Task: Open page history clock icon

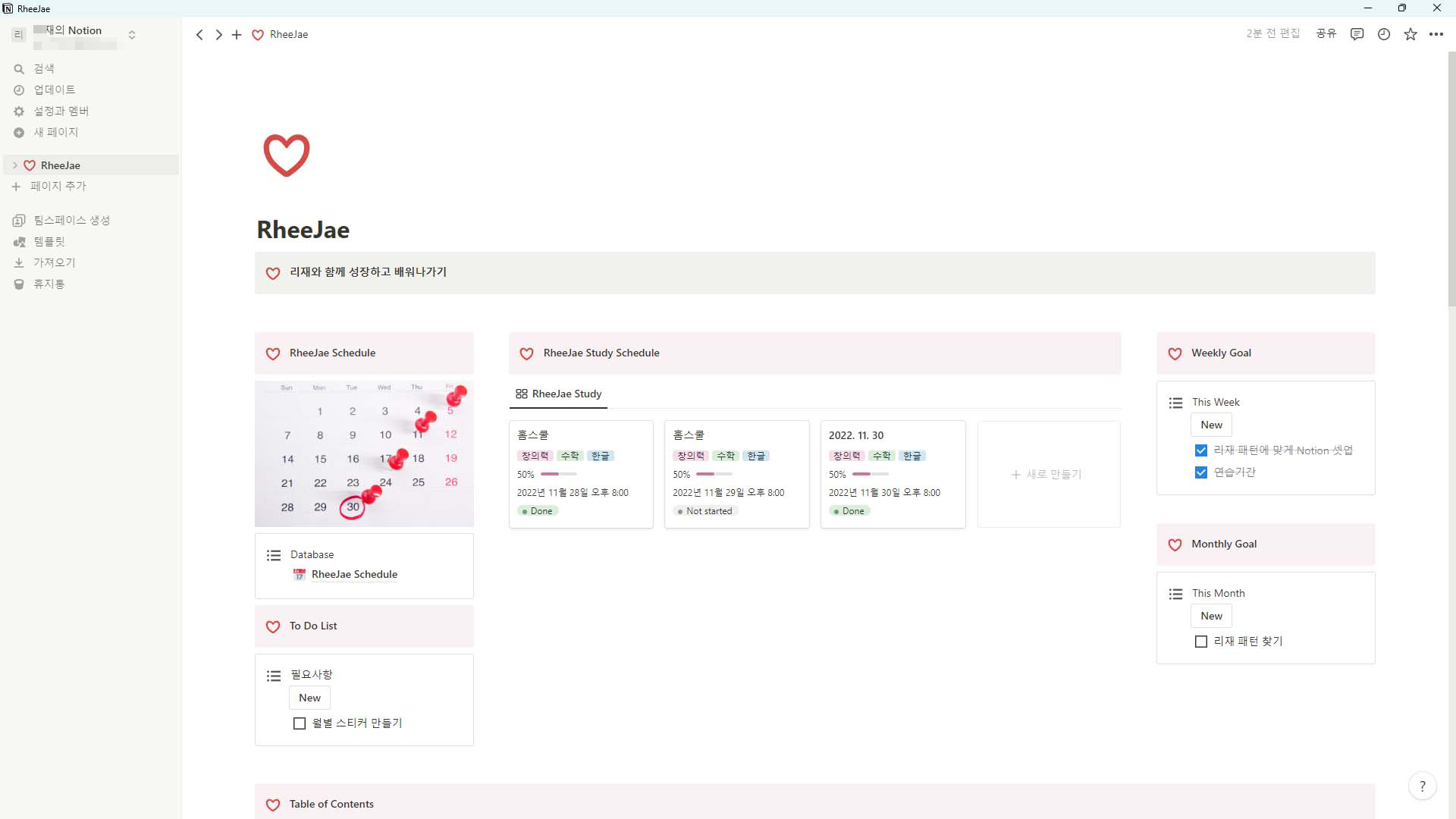Action: click(1384, 34)
